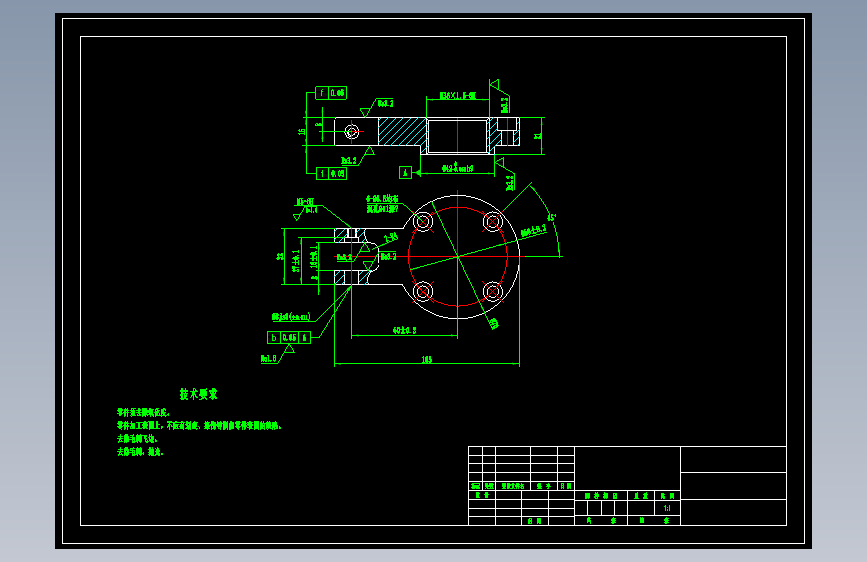This screenshot has width=867, height=562.
Task: Click the 105 overall length dimension
Action: coord(426,360)
